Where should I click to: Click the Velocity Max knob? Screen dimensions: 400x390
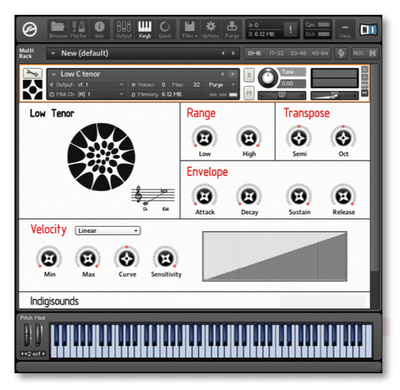pyautogui.click(x=88, y=258)
